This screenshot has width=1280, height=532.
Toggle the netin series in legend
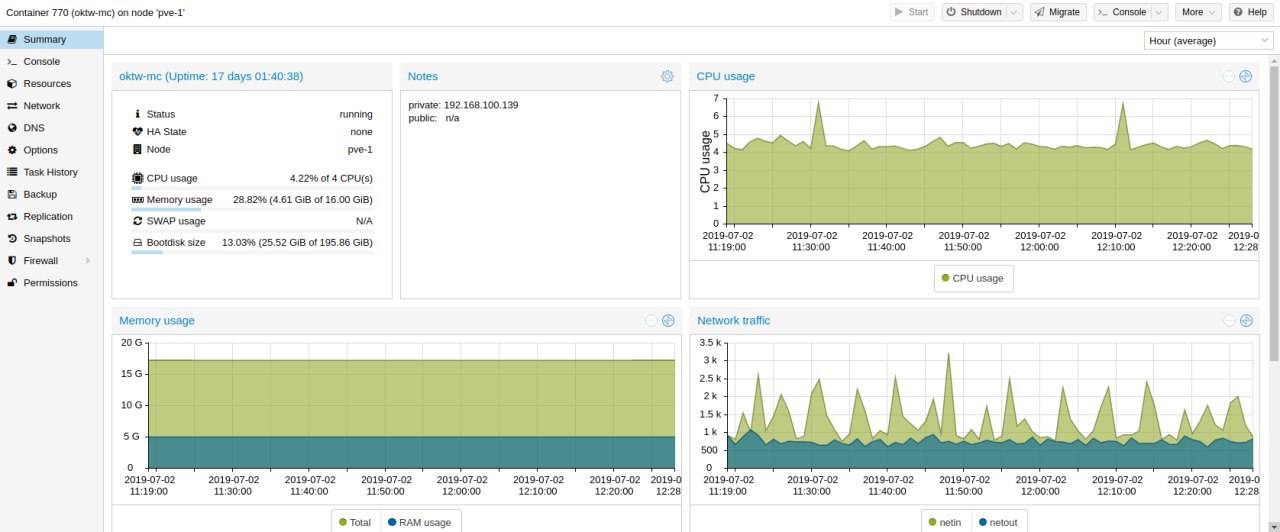pos(945,522)
